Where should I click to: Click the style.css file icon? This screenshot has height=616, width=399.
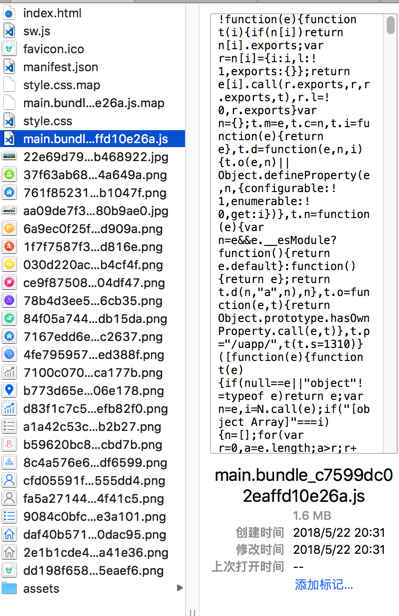tap(9, 121)
